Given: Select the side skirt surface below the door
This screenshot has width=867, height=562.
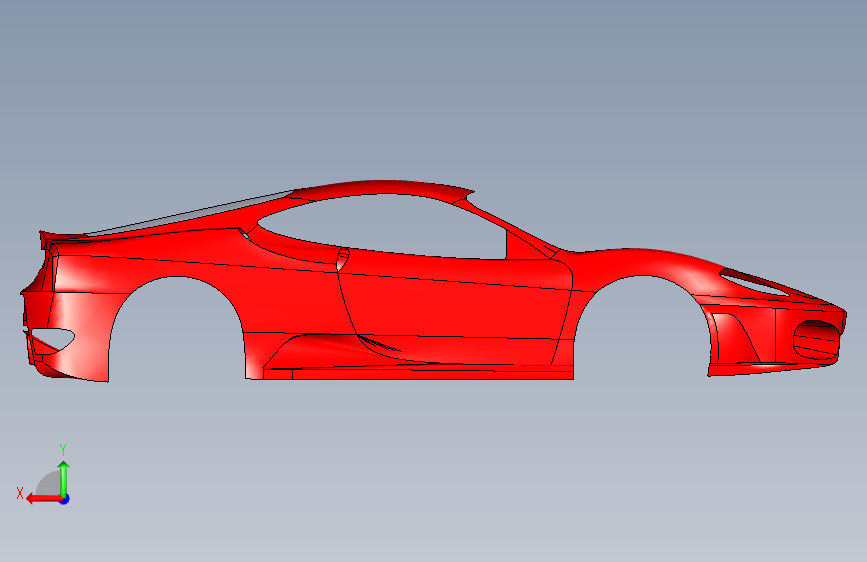Looking at the screenshot, I should coord(420,373).
